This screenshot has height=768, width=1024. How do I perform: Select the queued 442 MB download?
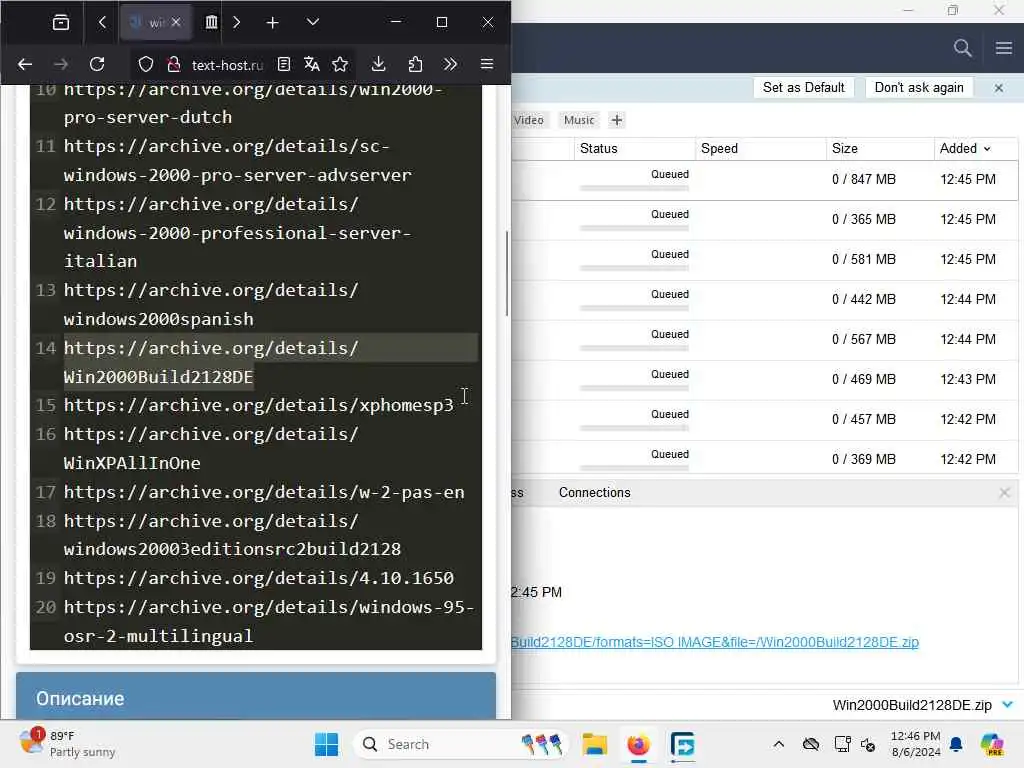765,300
